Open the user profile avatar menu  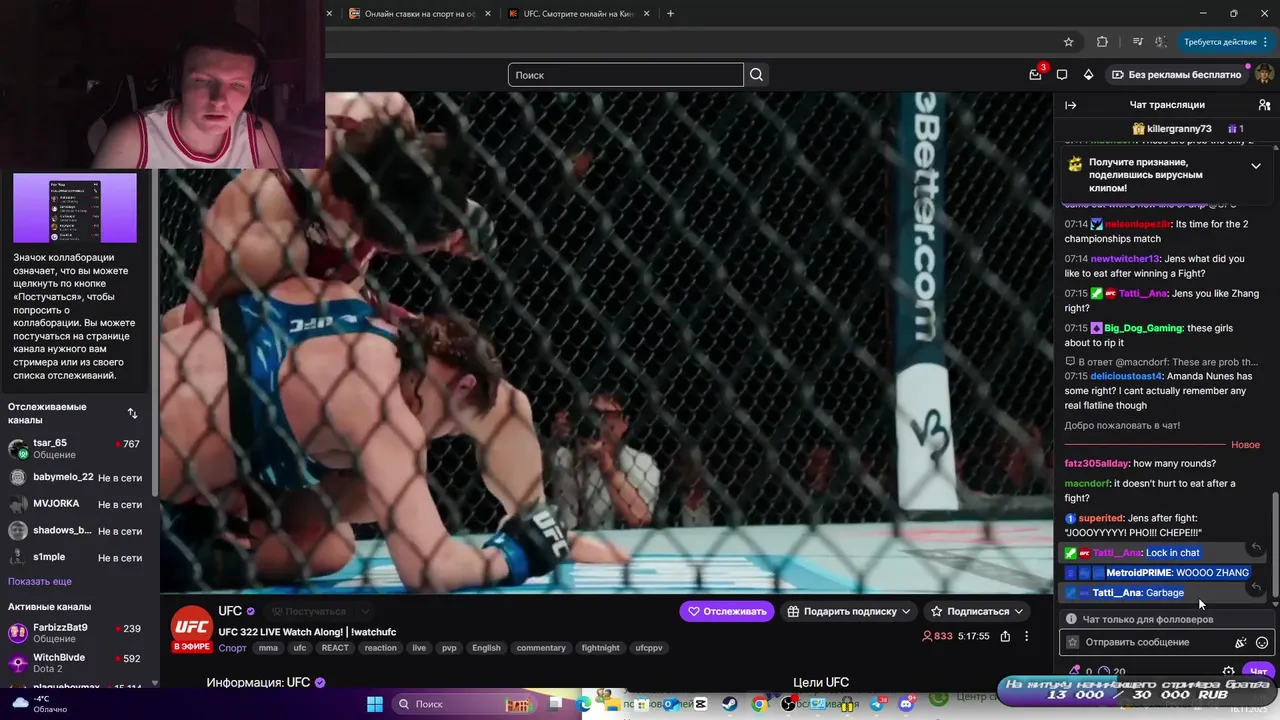tap(1264, 75)
